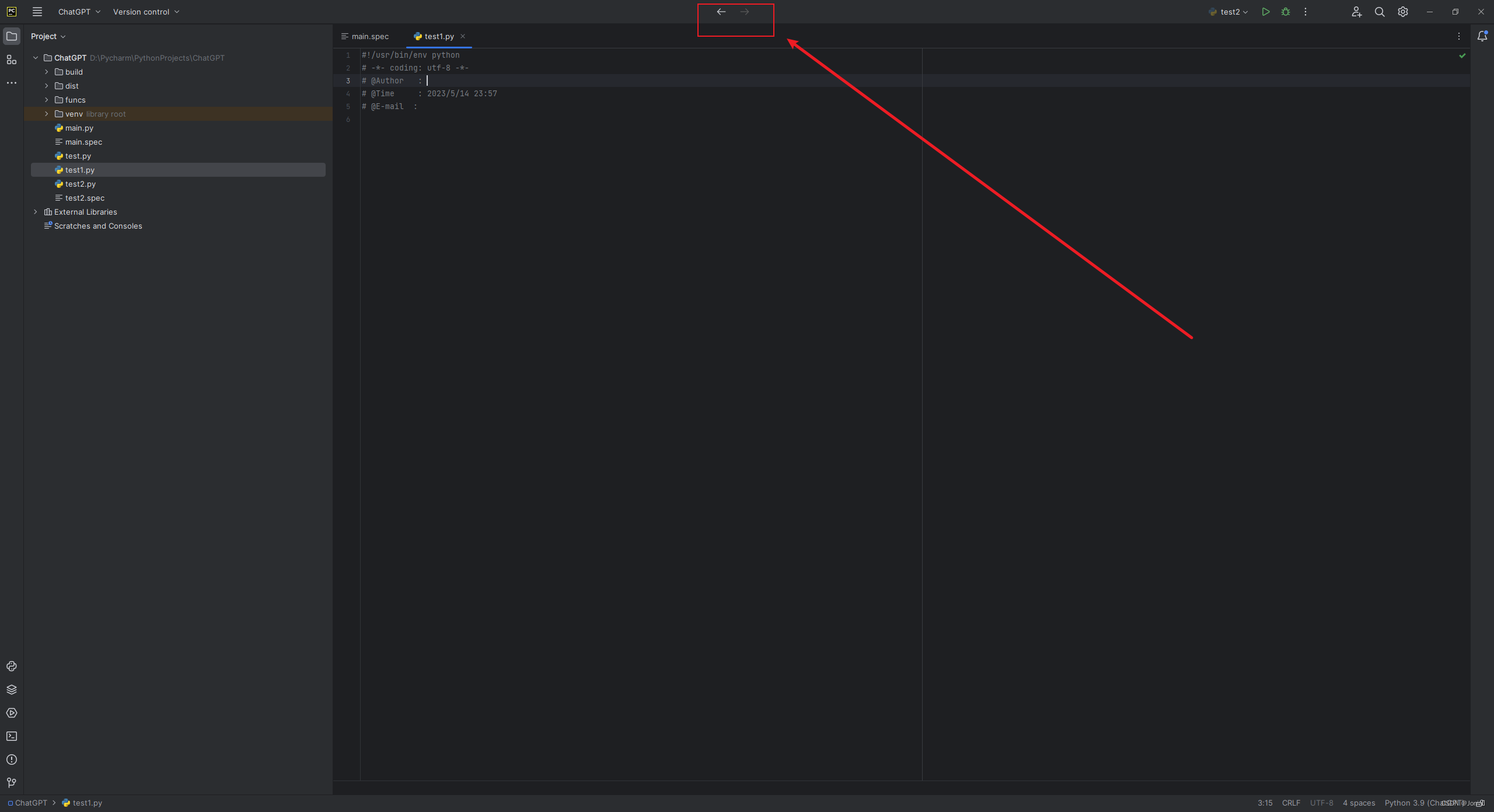The image size is (1494, 812).
Task: Expand External Libraries node
Action: [x=36, y=212]
